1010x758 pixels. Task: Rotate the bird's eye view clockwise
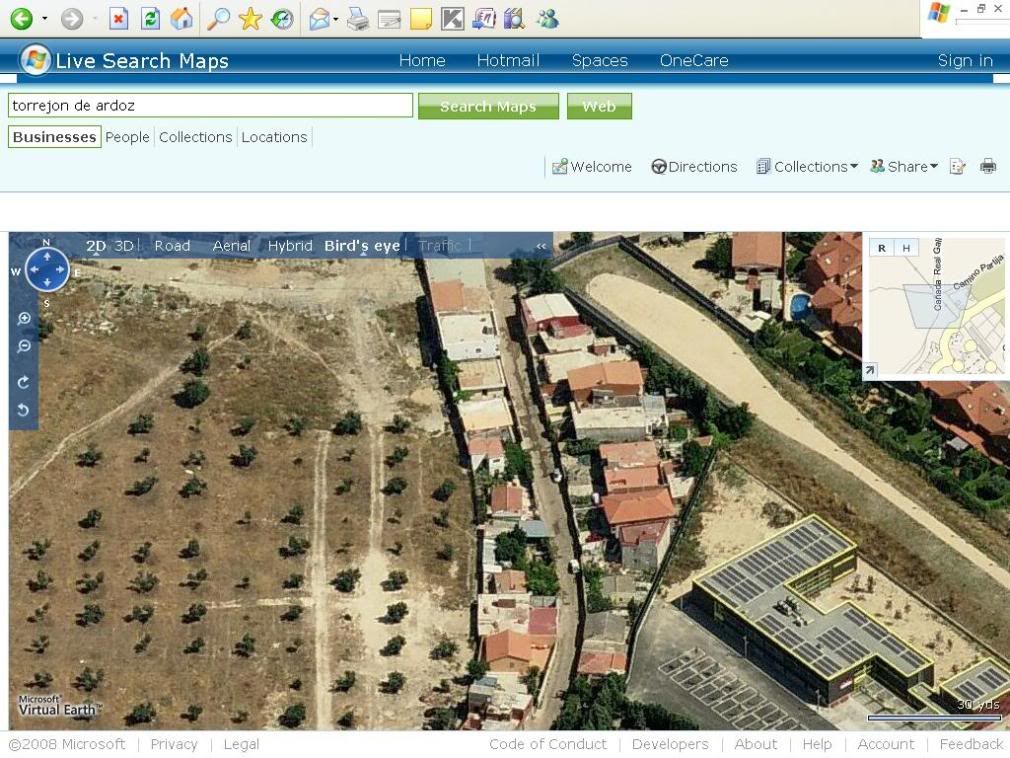24,382
